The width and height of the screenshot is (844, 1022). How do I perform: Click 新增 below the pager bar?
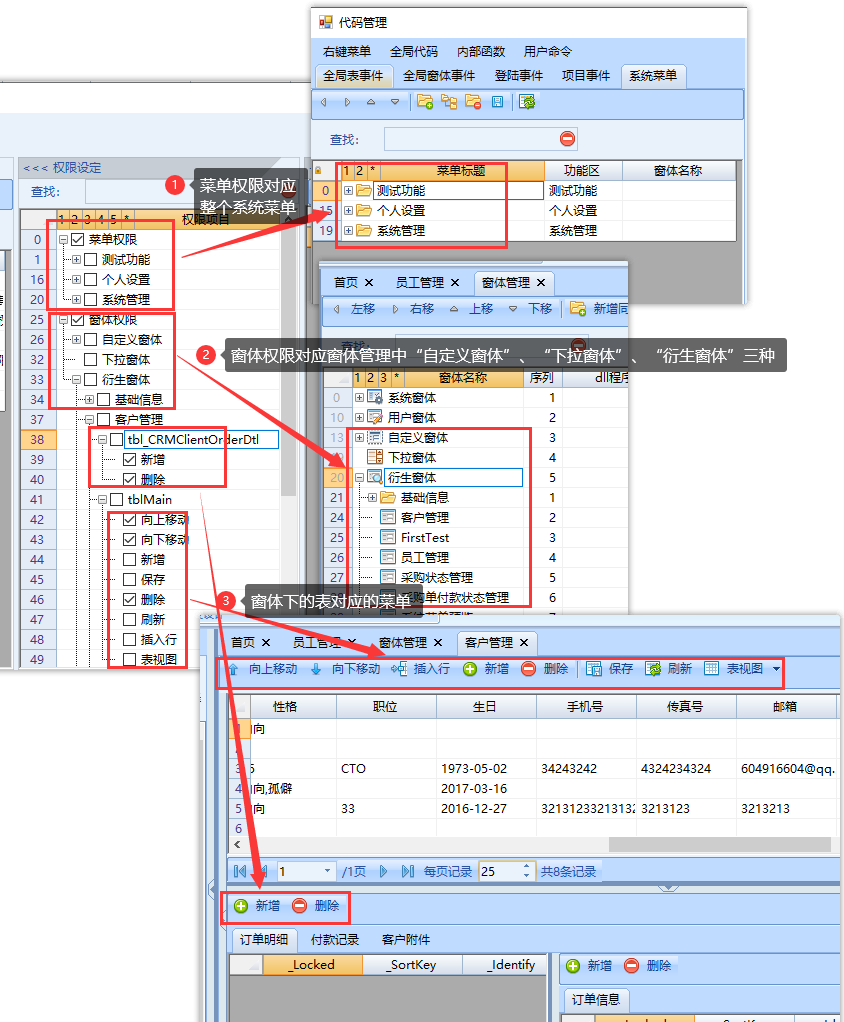click(258, 905)
